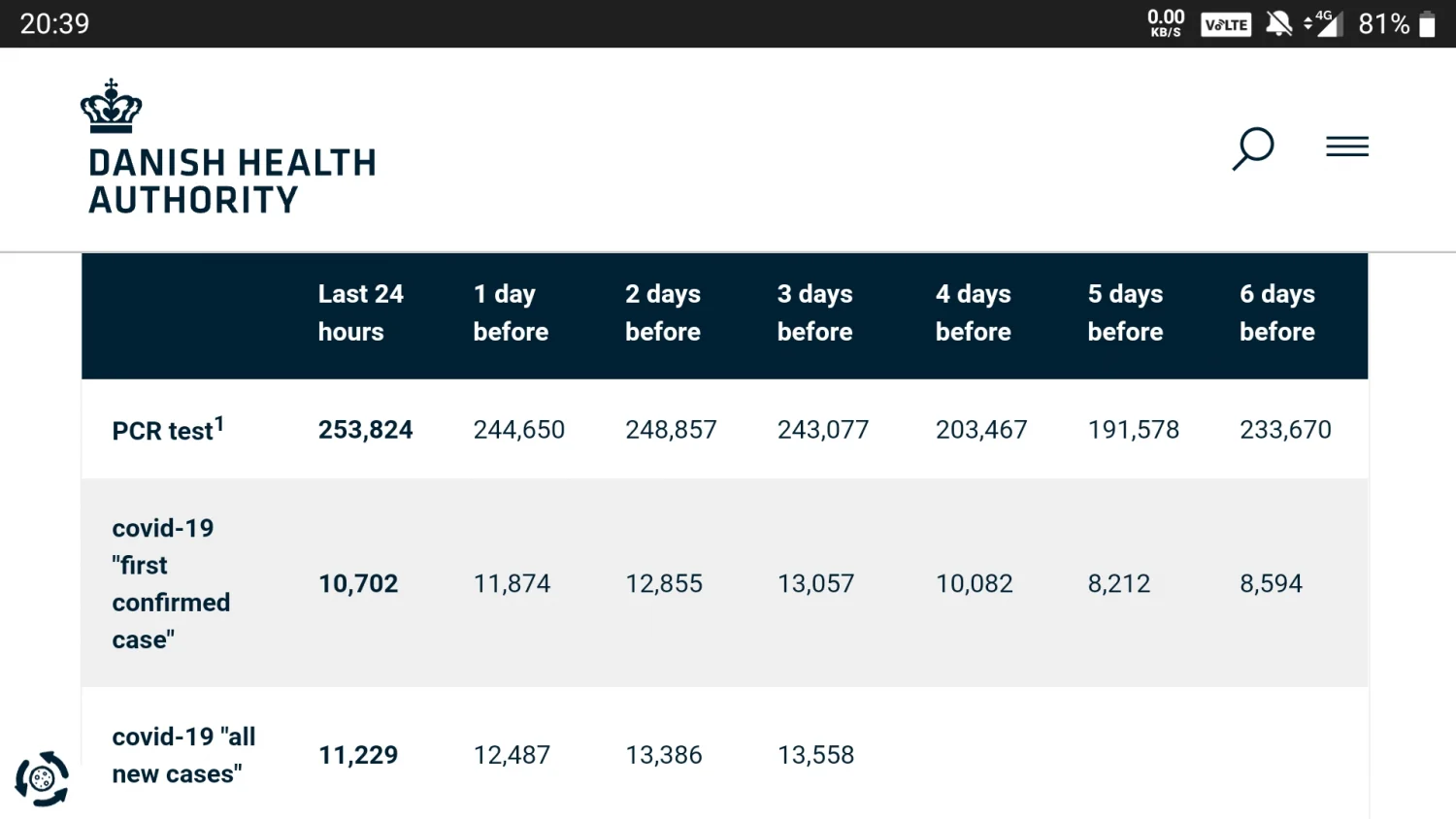Open the cookie settings icon
This screenshot has height=819, width=1456.
point(42,778)
